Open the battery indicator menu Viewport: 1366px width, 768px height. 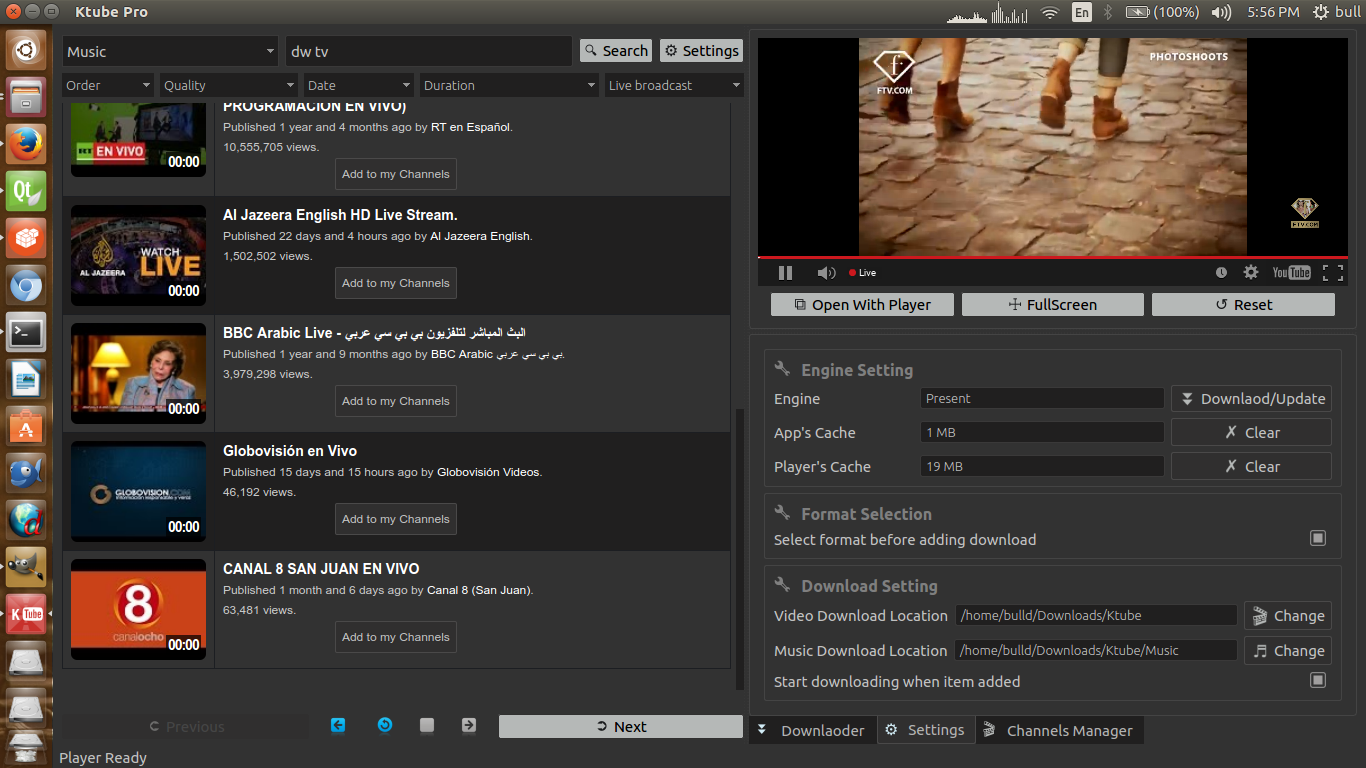click(1162, 12)
